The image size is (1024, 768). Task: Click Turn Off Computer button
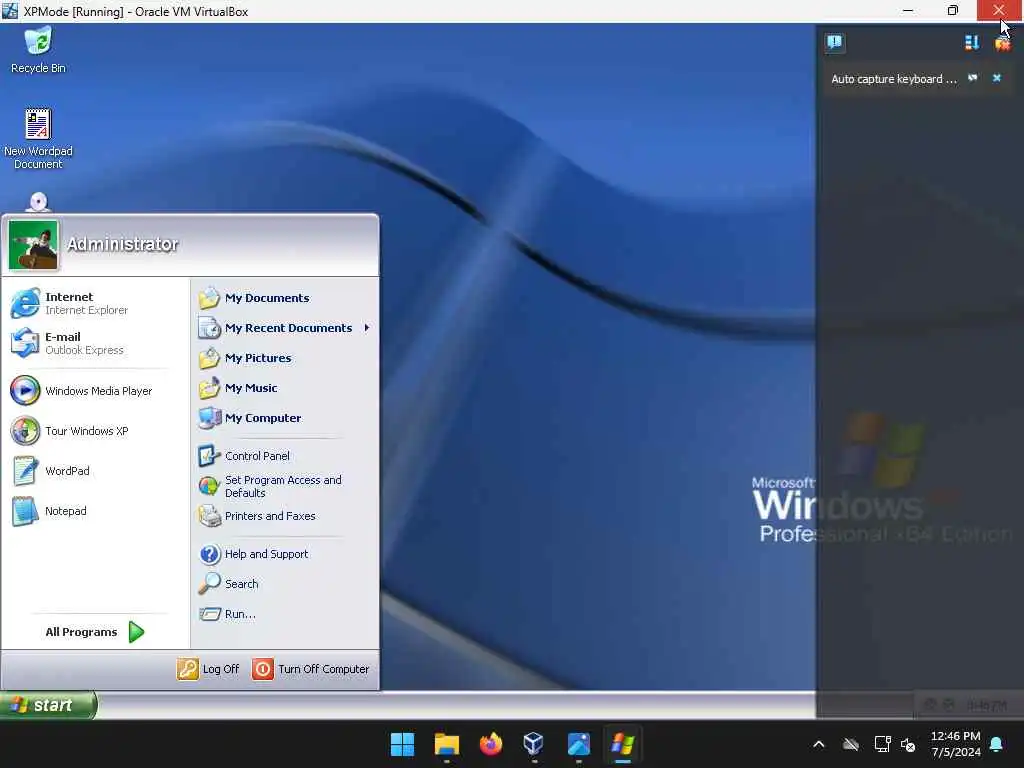pyautogui.click(x=311, y=669)
